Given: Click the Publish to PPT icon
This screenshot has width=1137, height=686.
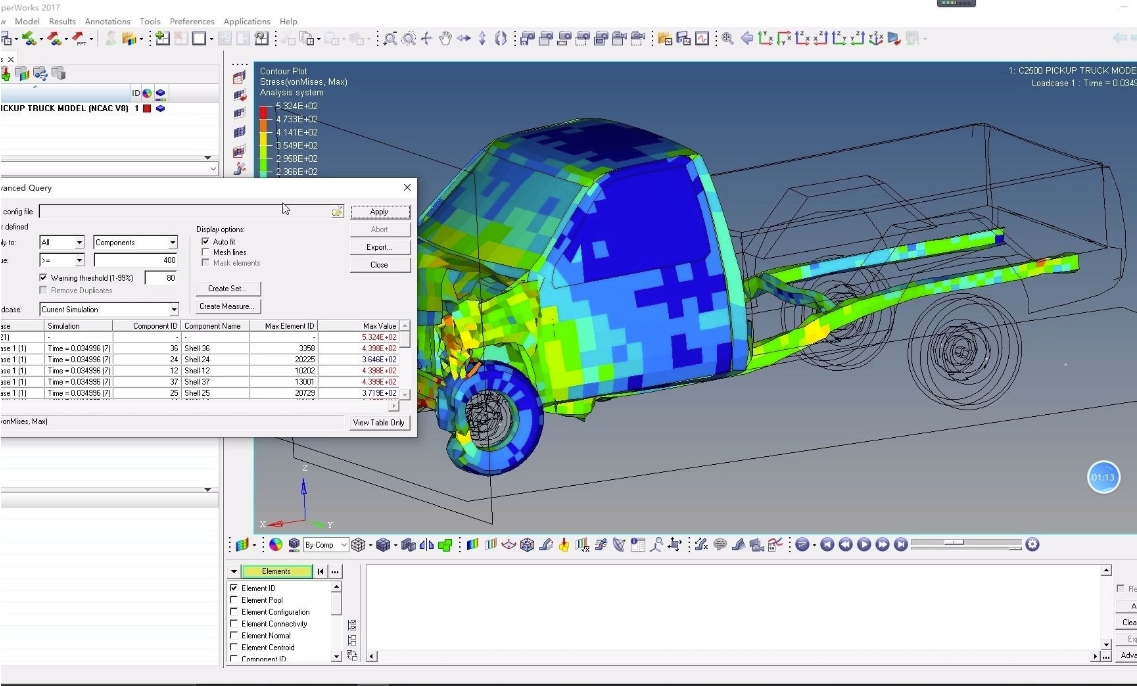Looking at the screenshot, I should (78, 39).
